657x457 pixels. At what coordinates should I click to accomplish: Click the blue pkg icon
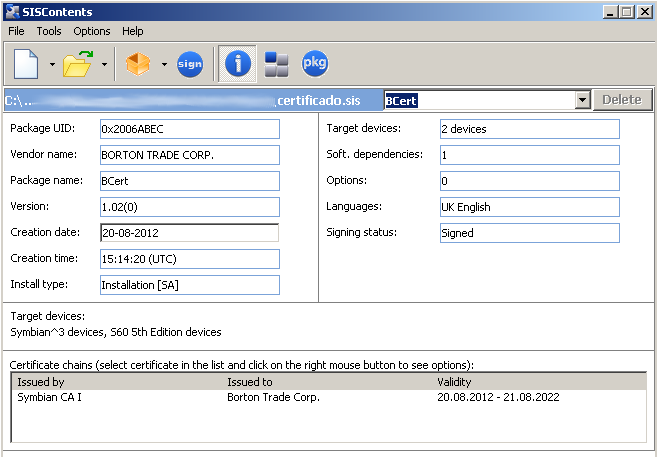(x=315, y=64)
